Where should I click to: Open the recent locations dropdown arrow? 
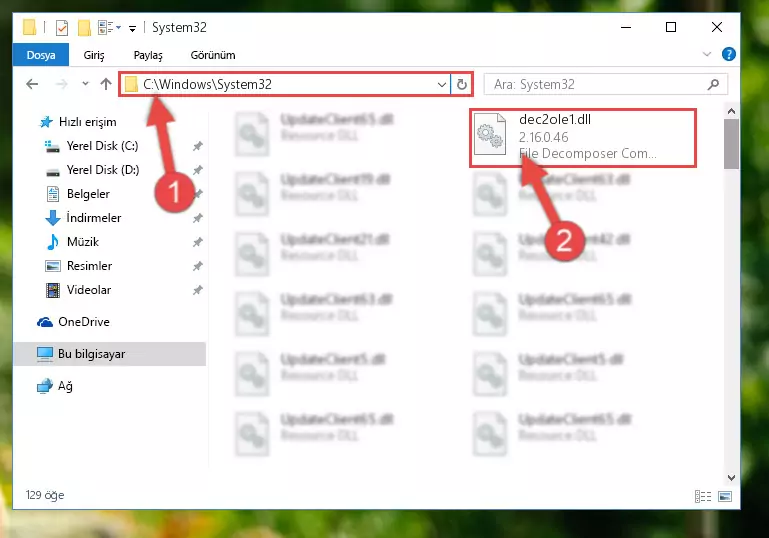85,84
